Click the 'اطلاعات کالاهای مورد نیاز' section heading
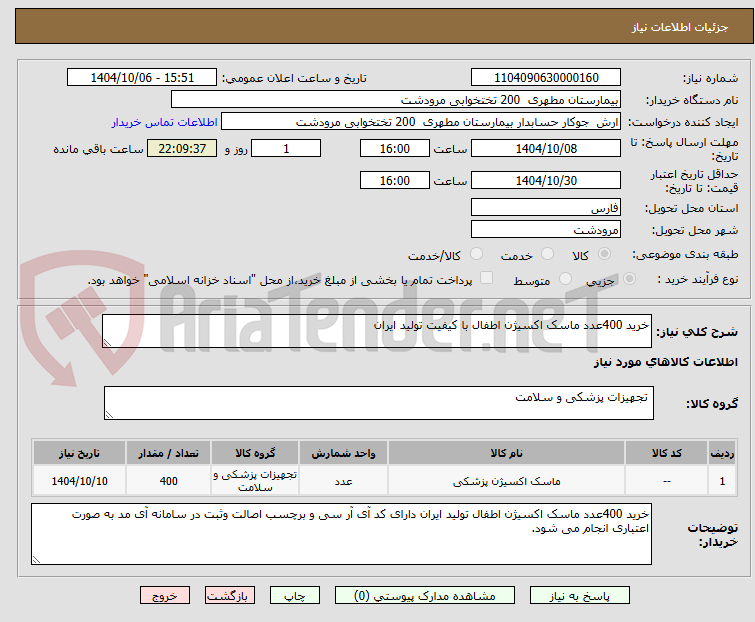Image resolution: width=755 pixels, height=622 pixels. pos(665,362)
